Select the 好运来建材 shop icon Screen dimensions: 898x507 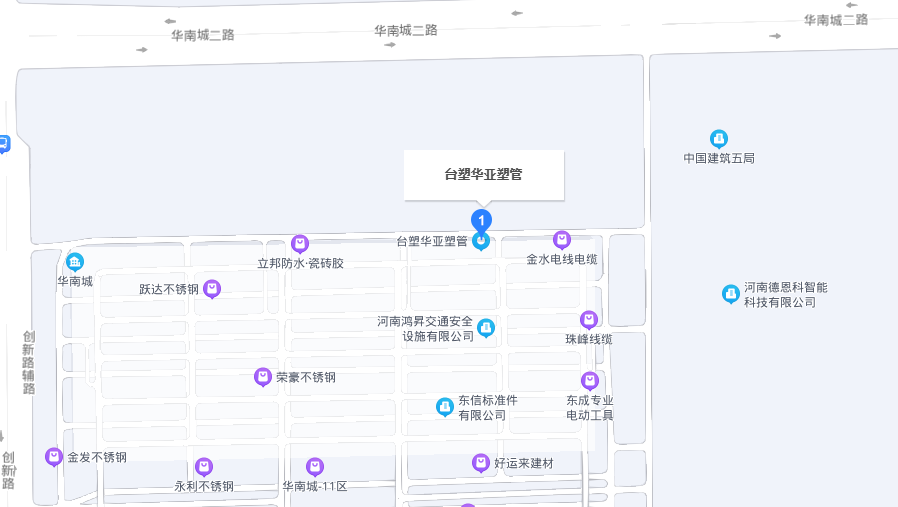[480, 463]
